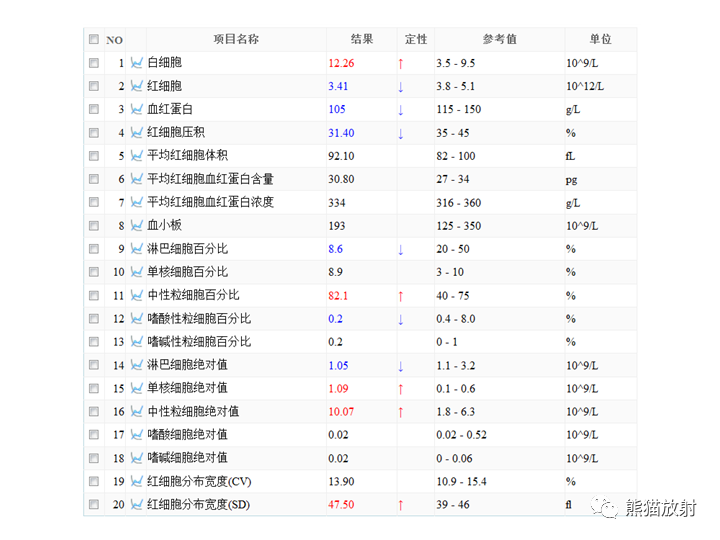This screenshot has height=540, width=720.
Task: Open the trend chart icon for 血红蛋白
Action: 136,109
